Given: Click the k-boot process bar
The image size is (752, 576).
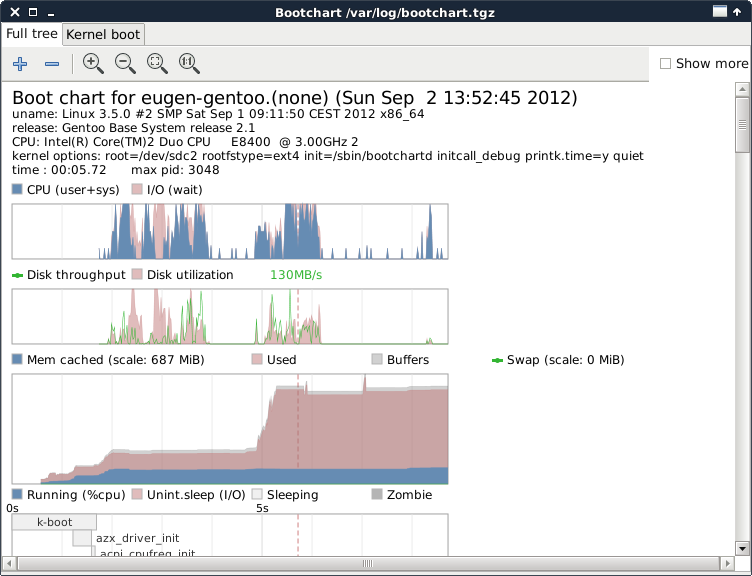Looking at the screenshot, I should 54,522.
